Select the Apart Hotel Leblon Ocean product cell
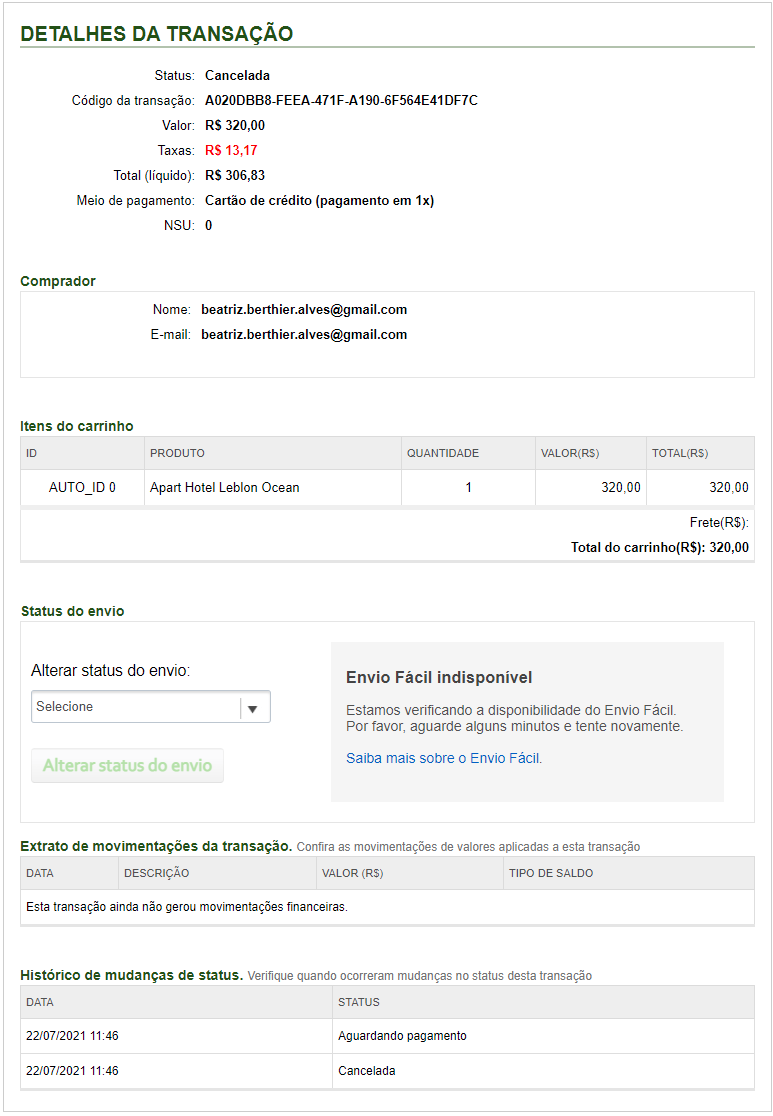 (x=225, y=488)
